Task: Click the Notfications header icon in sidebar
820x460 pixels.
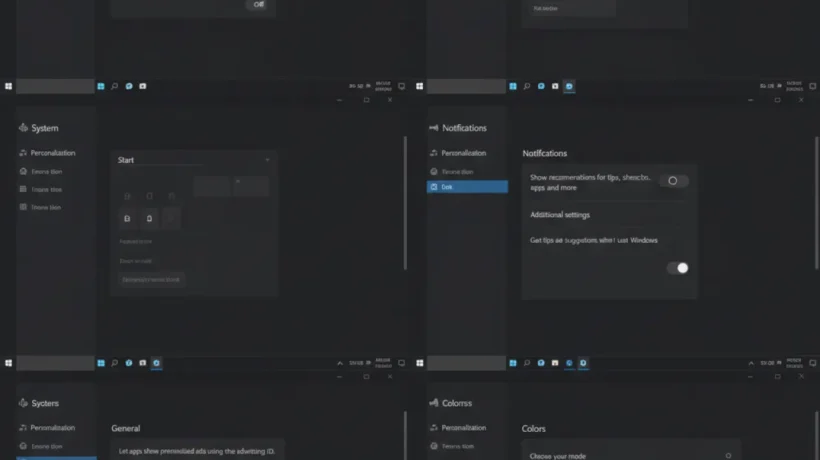Action: (434, 128)
